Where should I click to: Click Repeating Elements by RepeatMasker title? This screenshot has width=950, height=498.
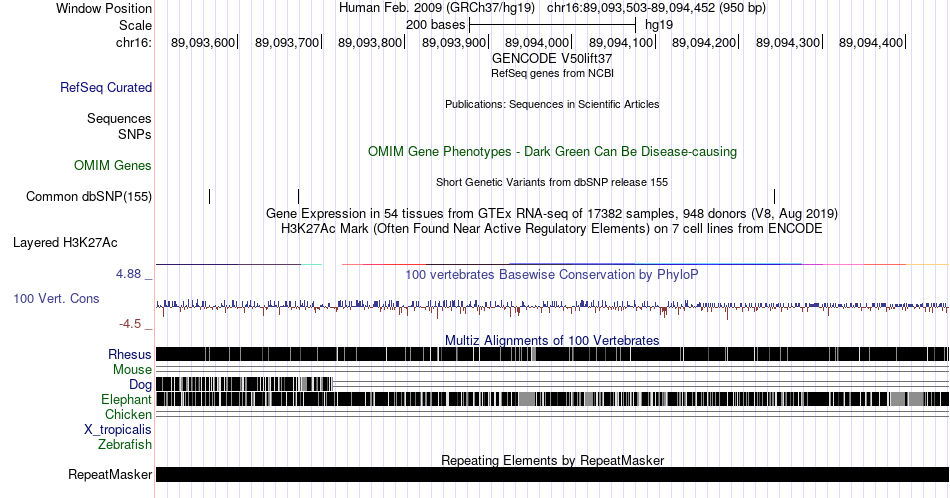point(553,460)
